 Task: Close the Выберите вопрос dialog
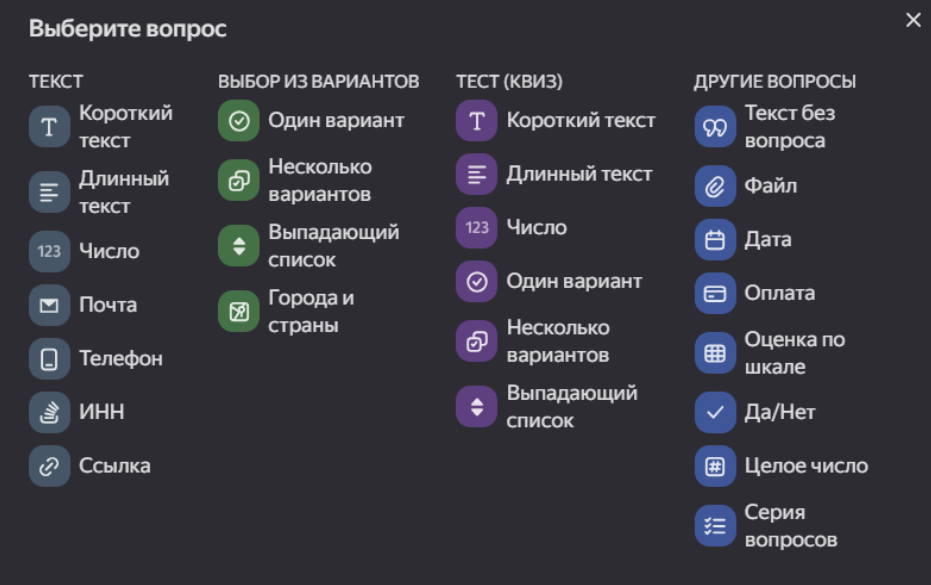click(x=912, y=20)
